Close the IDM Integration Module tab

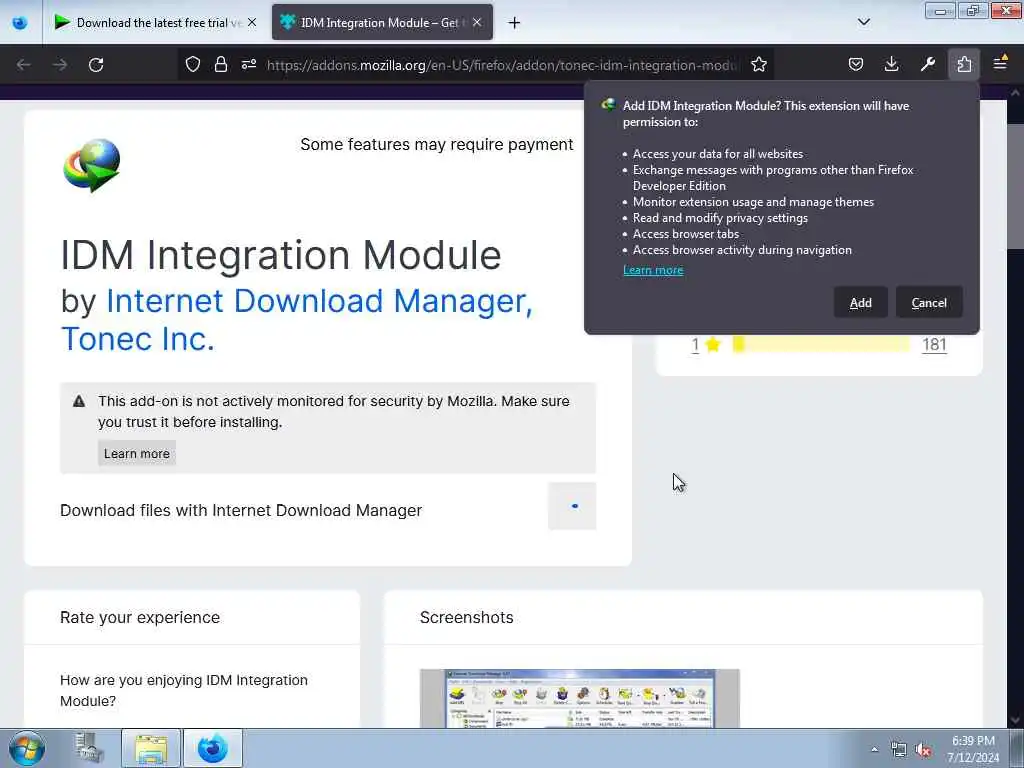point(477,22)
